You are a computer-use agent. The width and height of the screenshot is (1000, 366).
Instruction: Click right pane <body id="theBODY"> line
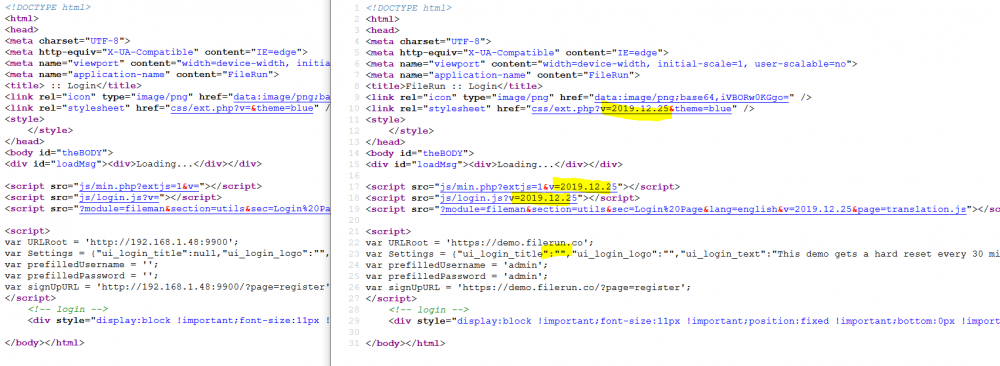pyautogui.click(x=420, y=153)
